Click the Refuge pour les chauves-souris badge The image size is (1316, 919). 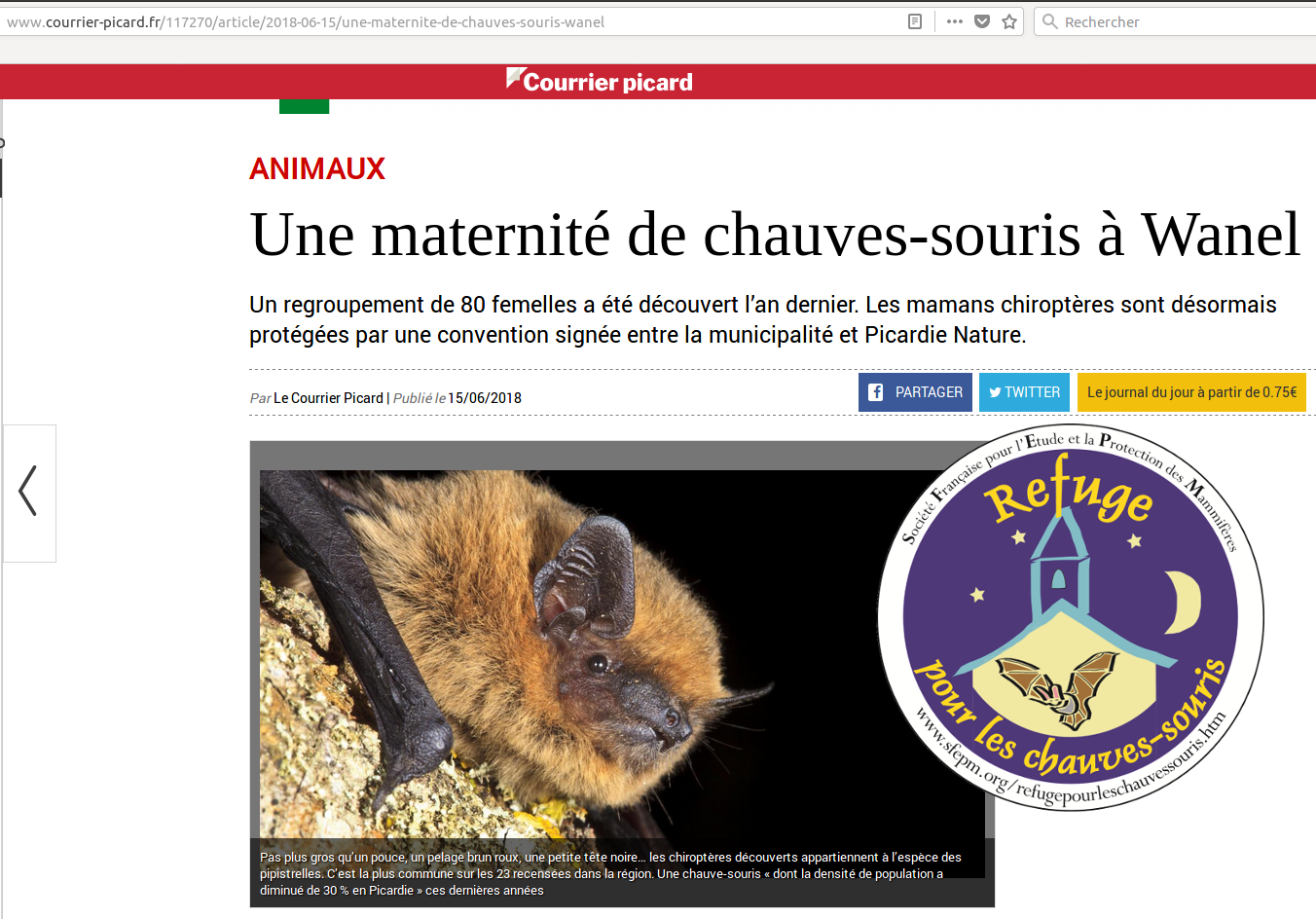coord(1071,617)
